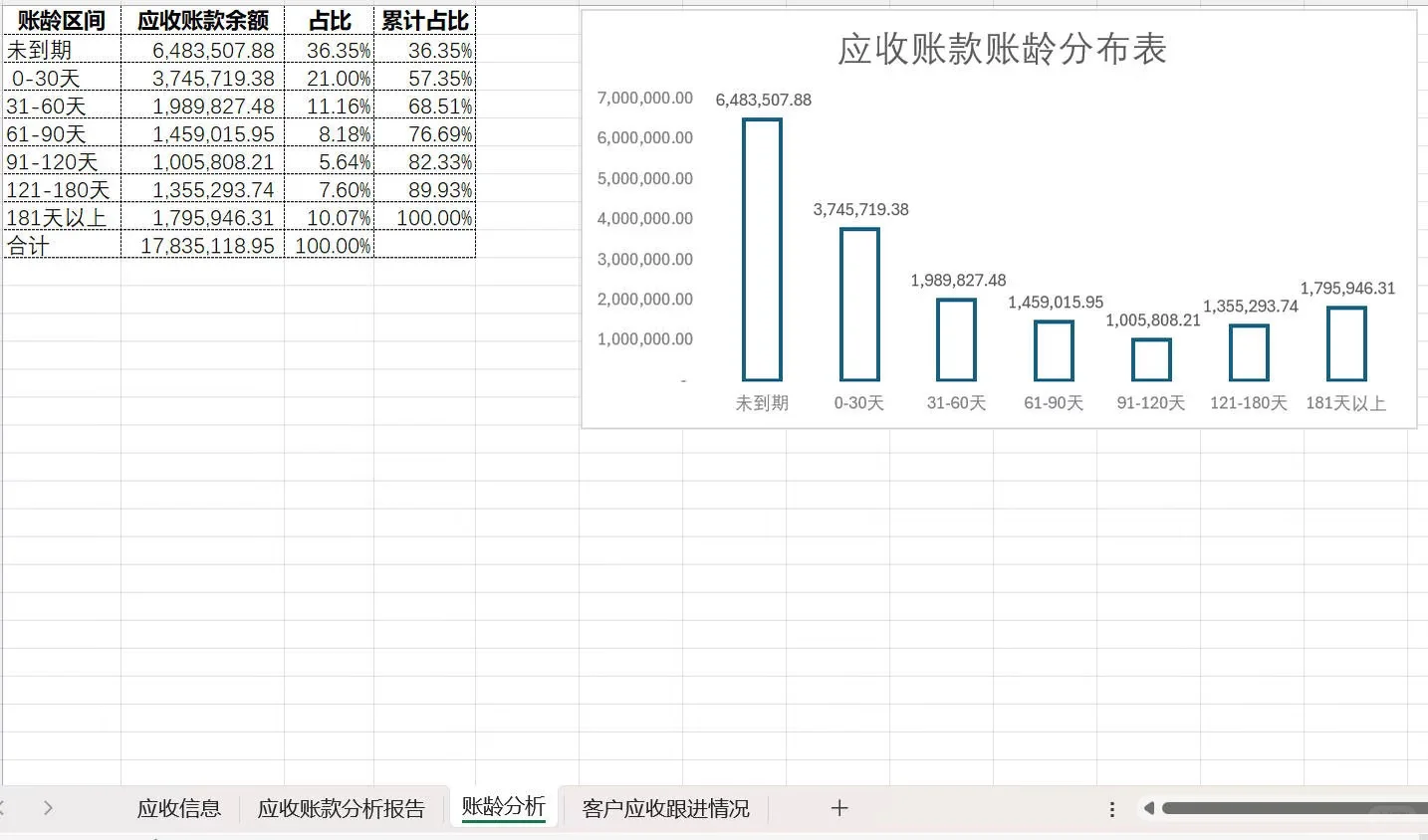Select header cell 账龄区间
The height and width of the screenshot is (840, 1428).
(x=62, y=21)
